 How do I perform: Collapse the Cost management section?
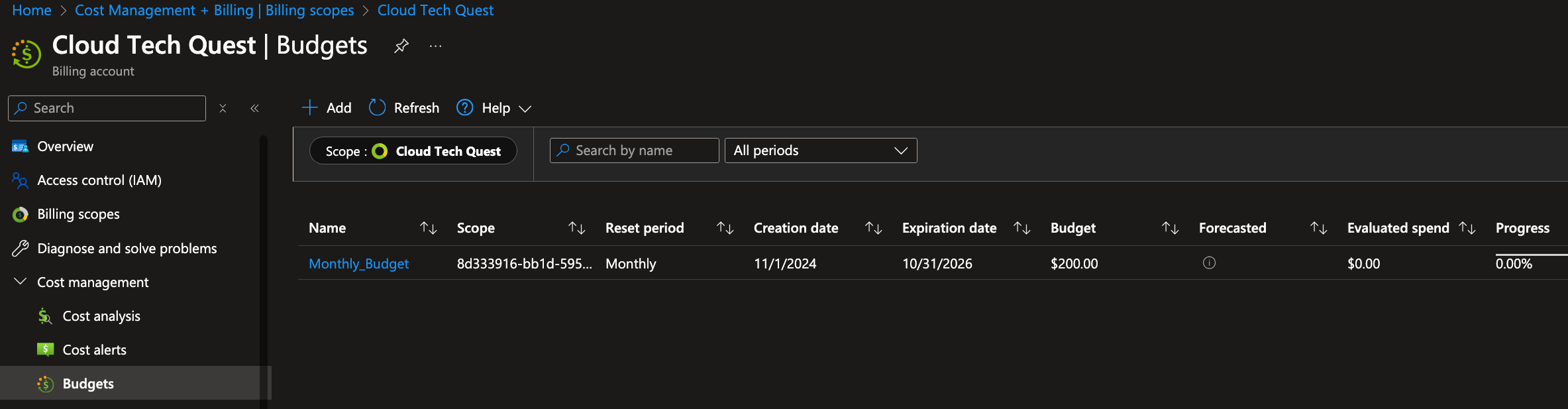coord(21,282)
